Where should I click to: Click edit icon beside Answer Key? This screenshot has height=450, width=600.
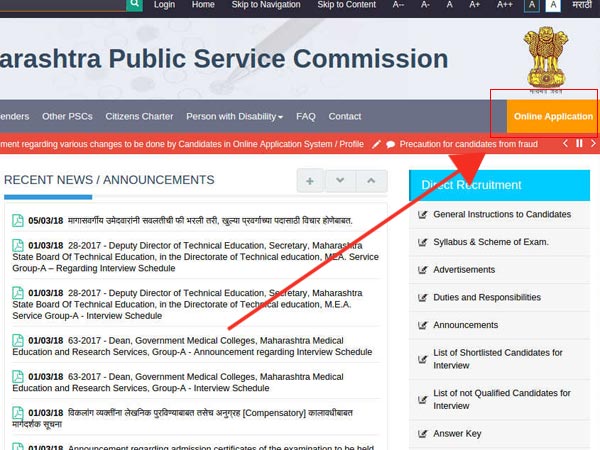[x=422, y=434]
